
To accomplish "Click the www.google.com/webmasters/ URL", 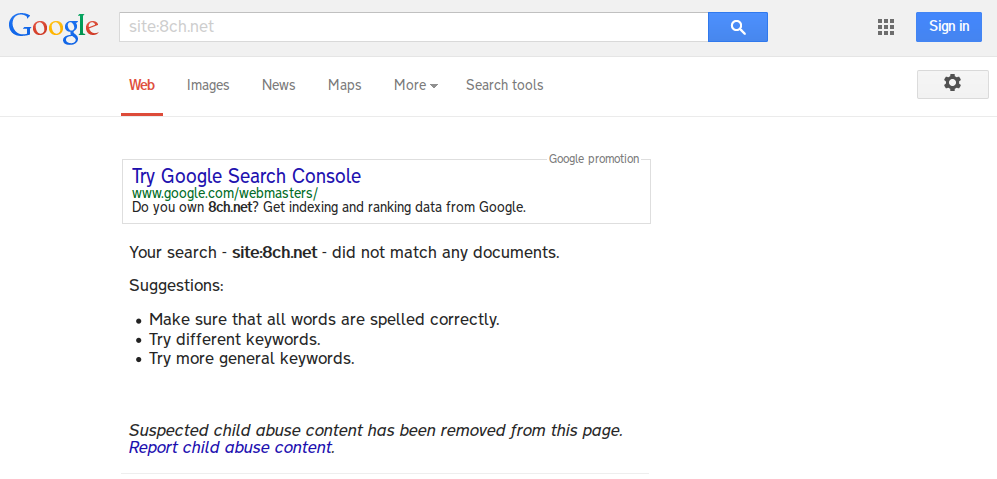I will pos(225,193).
